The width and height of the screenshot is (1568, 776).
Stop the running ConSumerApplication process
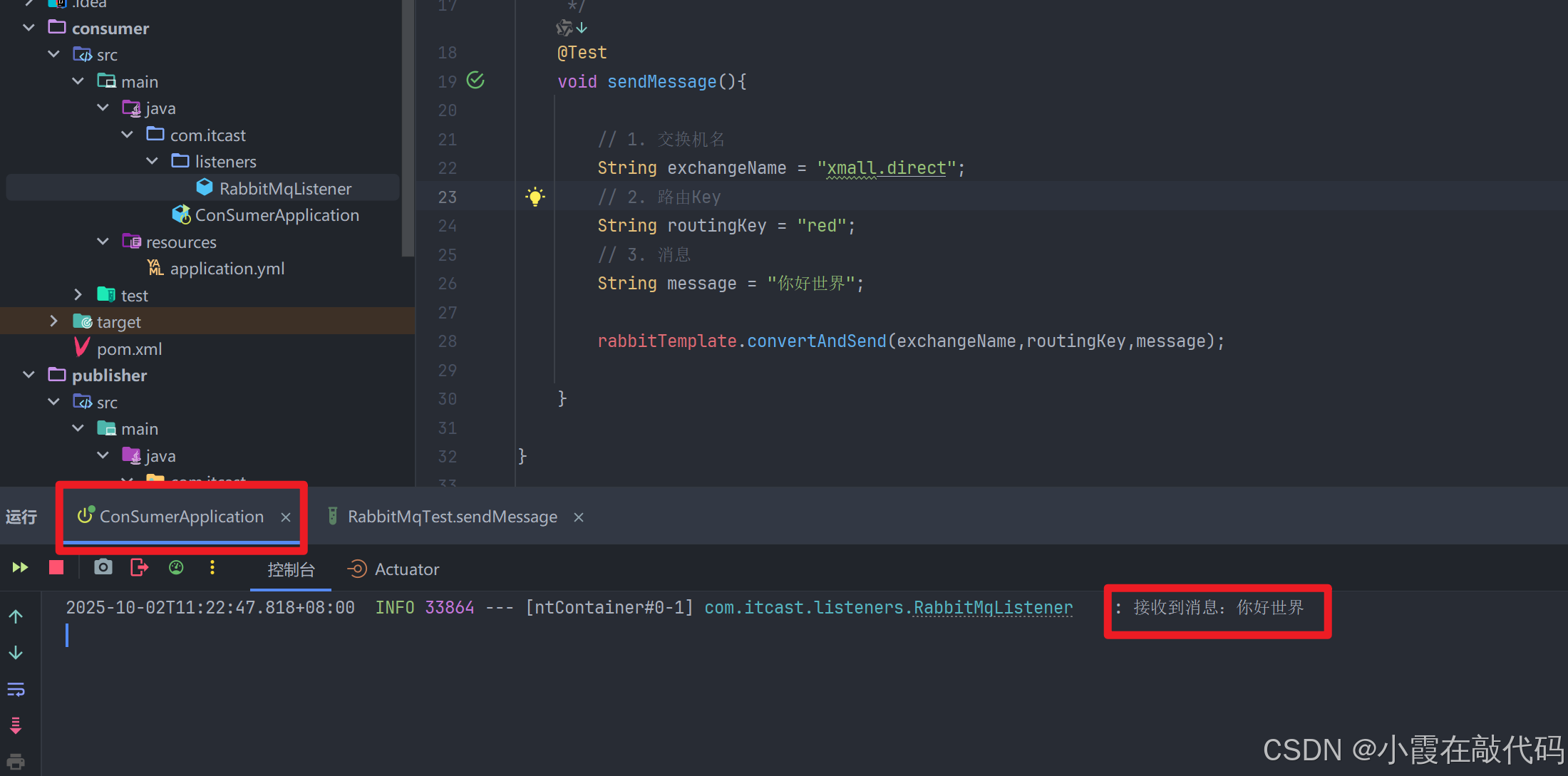(x=56, y=568)
